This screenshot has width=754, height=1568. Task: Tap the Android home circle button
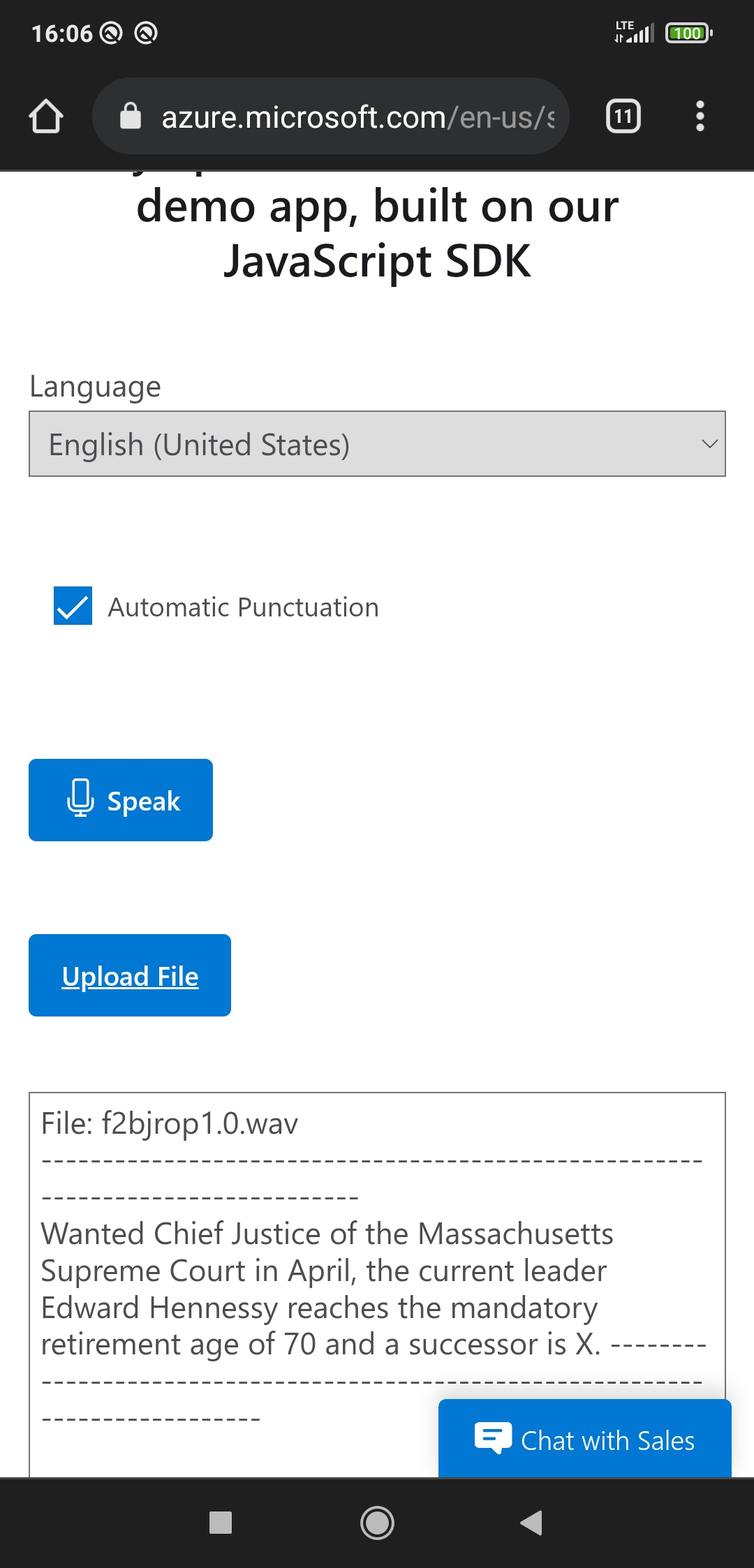coord(377,1525)
